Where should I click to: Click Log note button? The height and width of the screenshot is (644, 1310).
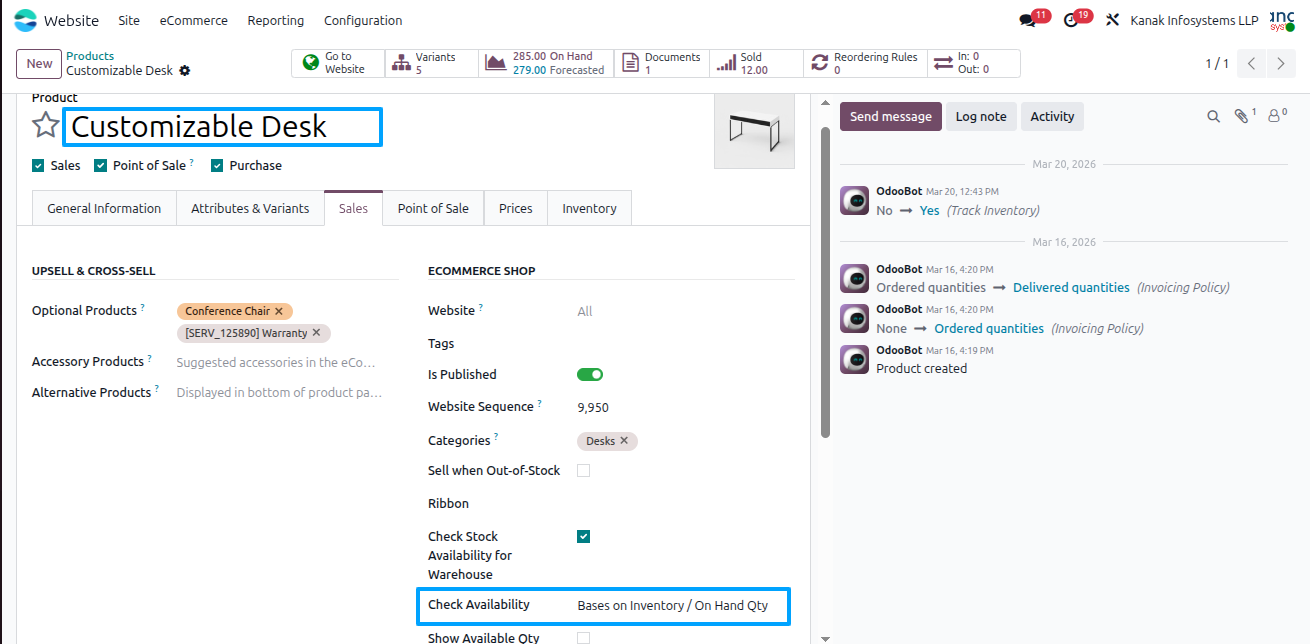981,117
